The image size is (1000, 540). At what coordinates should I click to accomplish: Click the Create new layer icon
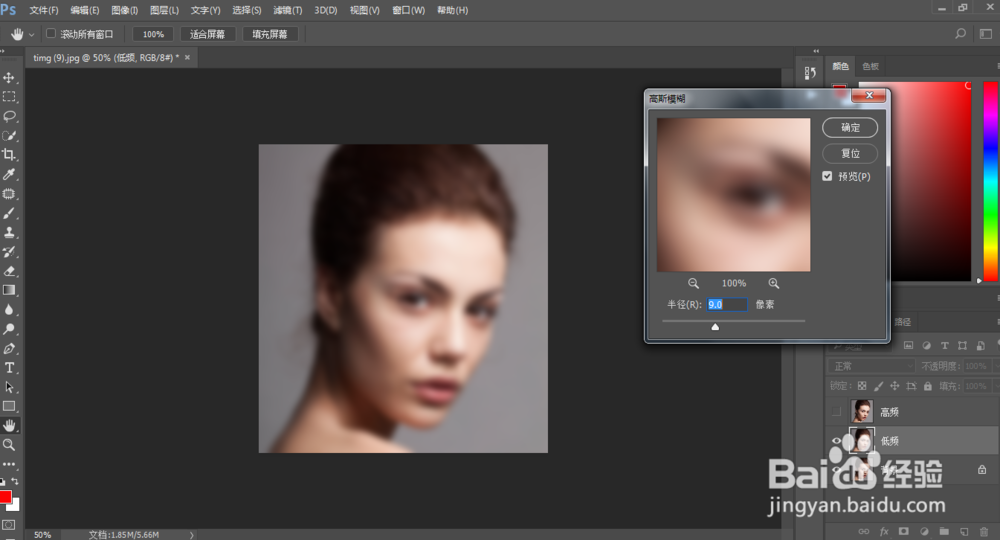click(x=964, y=531)
